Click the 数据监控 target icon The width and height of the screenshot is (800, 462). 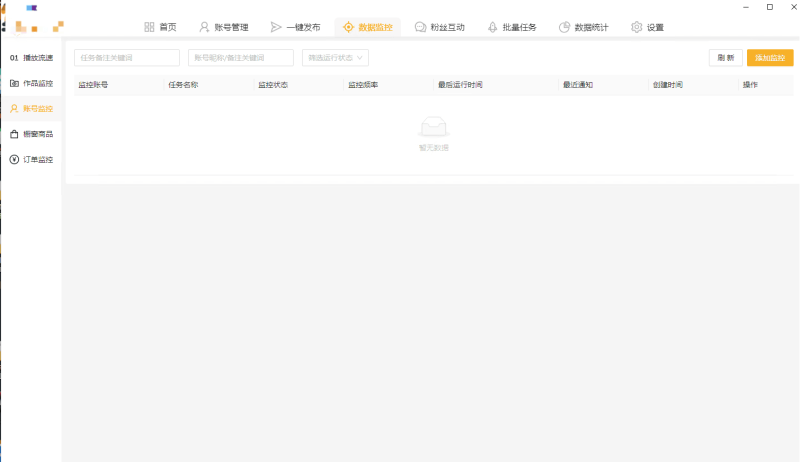[x=348, y=27]
